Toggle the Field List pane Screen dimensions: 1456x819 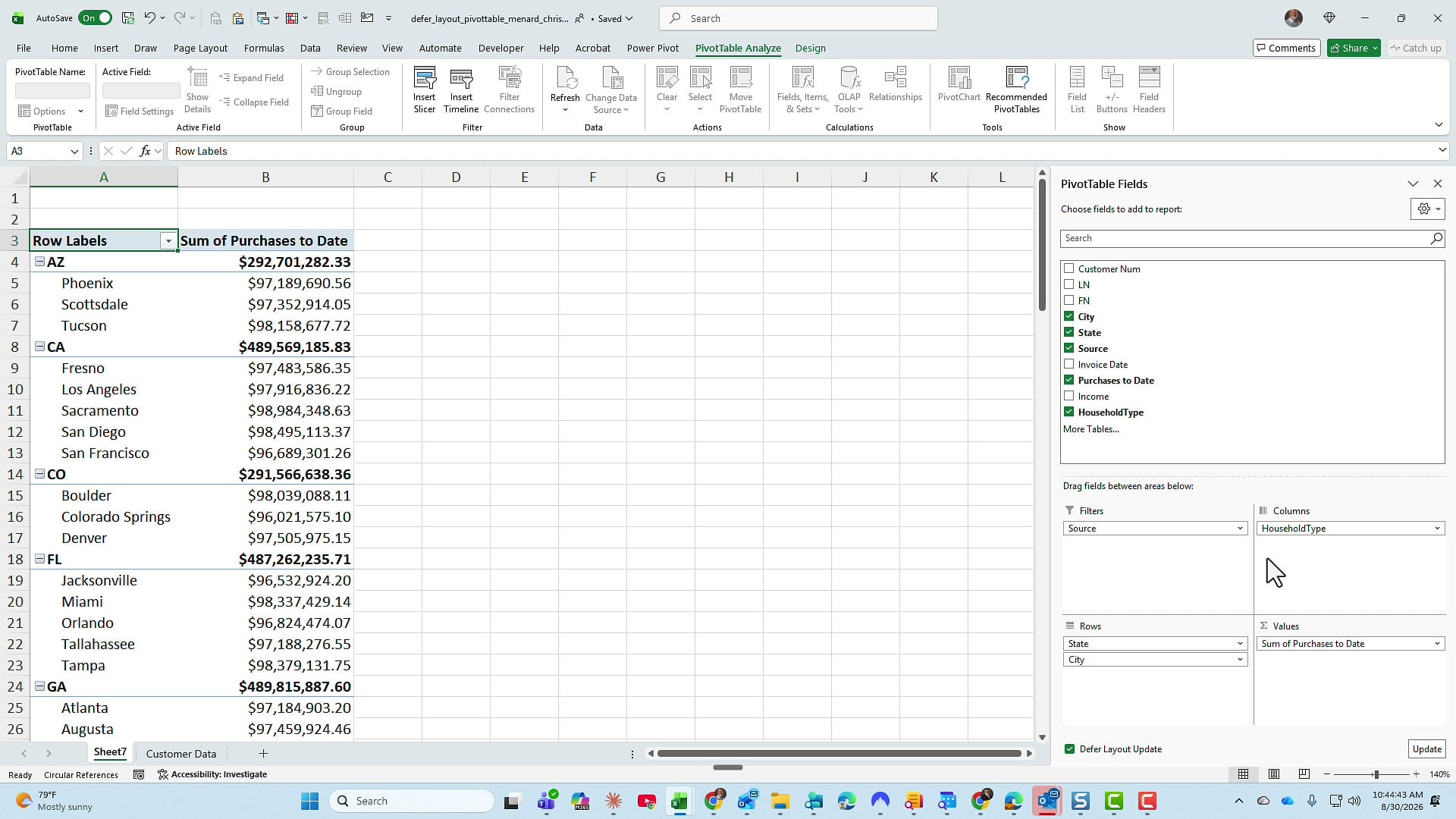click(1077, 89)
